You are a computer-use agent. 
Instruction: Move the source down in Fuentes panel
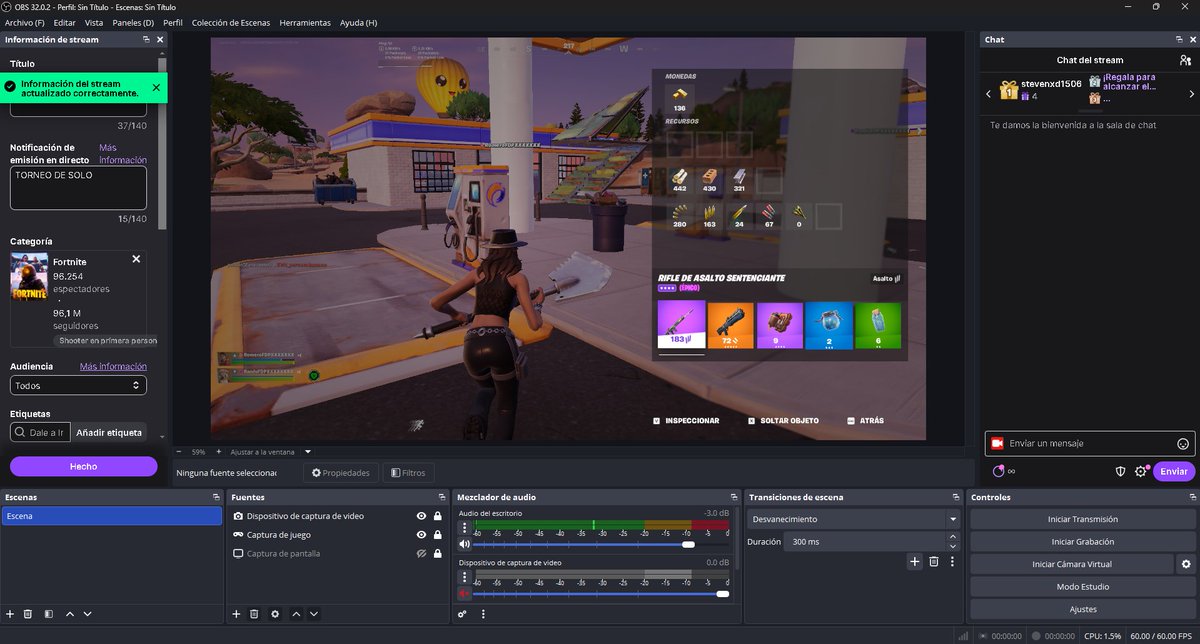point(314,614)
